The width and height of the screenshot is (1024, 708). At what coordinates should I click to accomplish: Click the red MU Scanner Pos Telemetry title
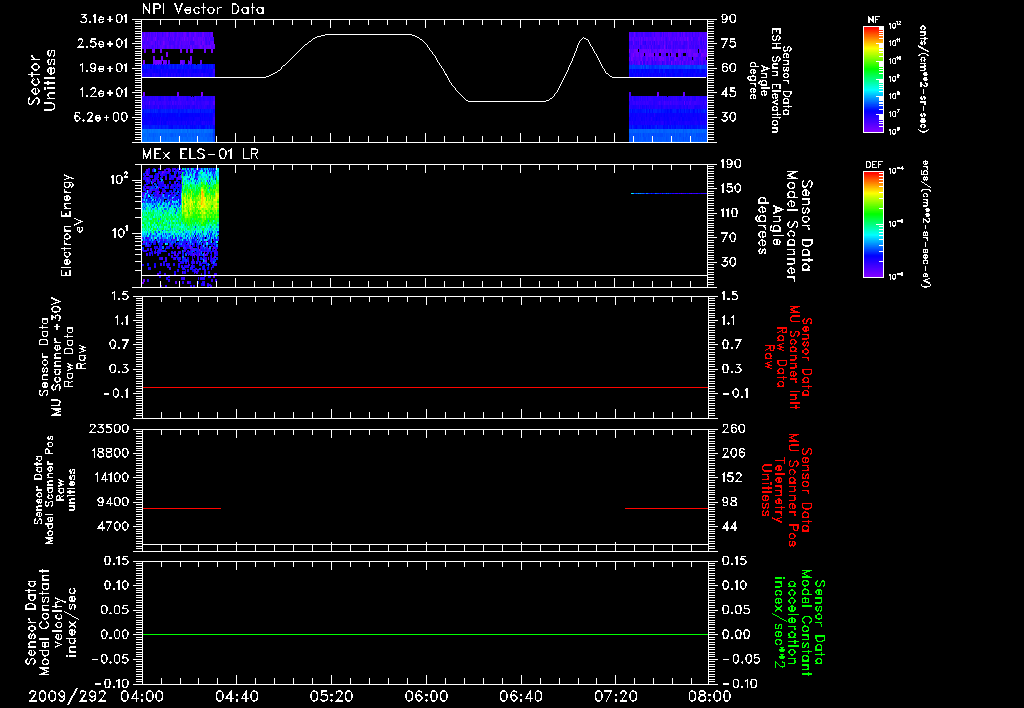click(788, 490)
